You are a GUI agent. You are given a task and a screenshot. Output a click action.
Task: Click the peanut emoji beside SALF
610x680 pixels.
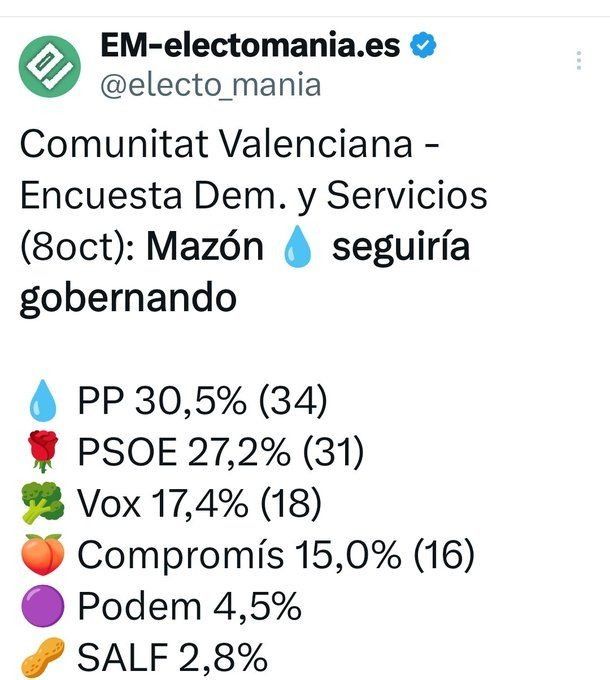click(x=42, y=658)
